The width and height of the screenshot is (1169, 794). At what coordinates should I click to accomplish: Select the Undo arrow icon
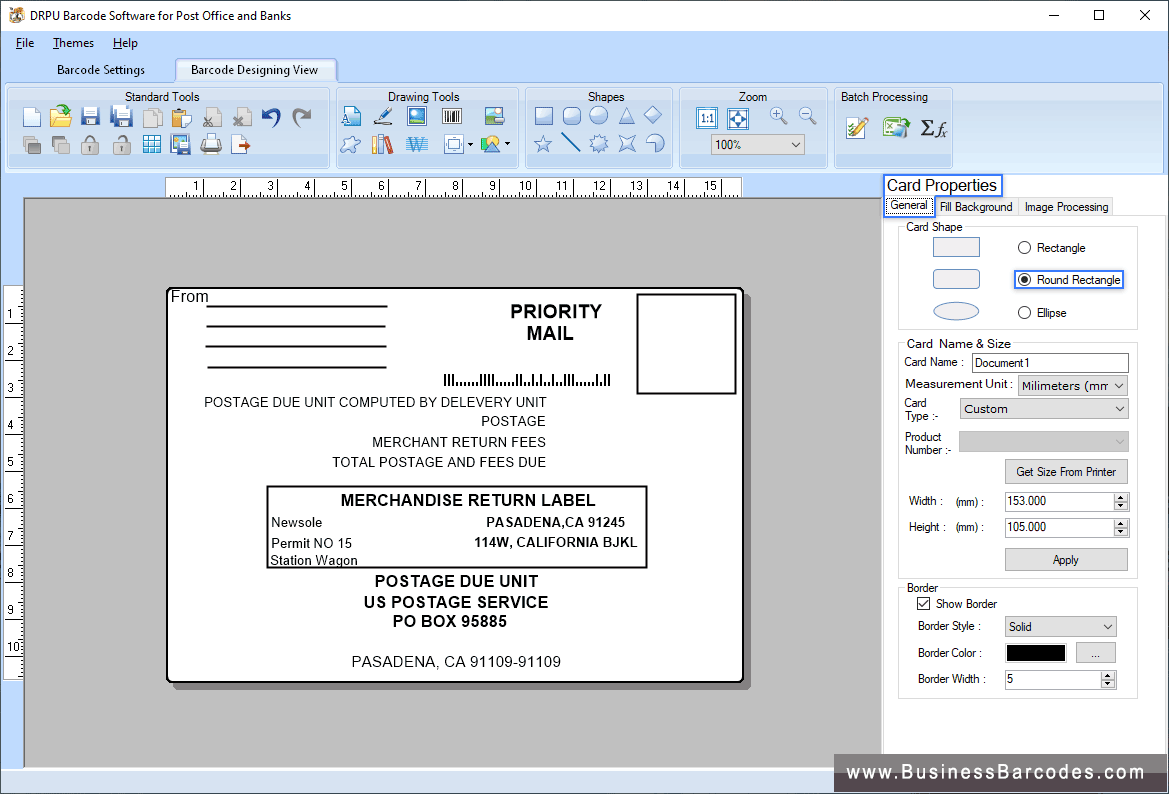pos(269,117)
